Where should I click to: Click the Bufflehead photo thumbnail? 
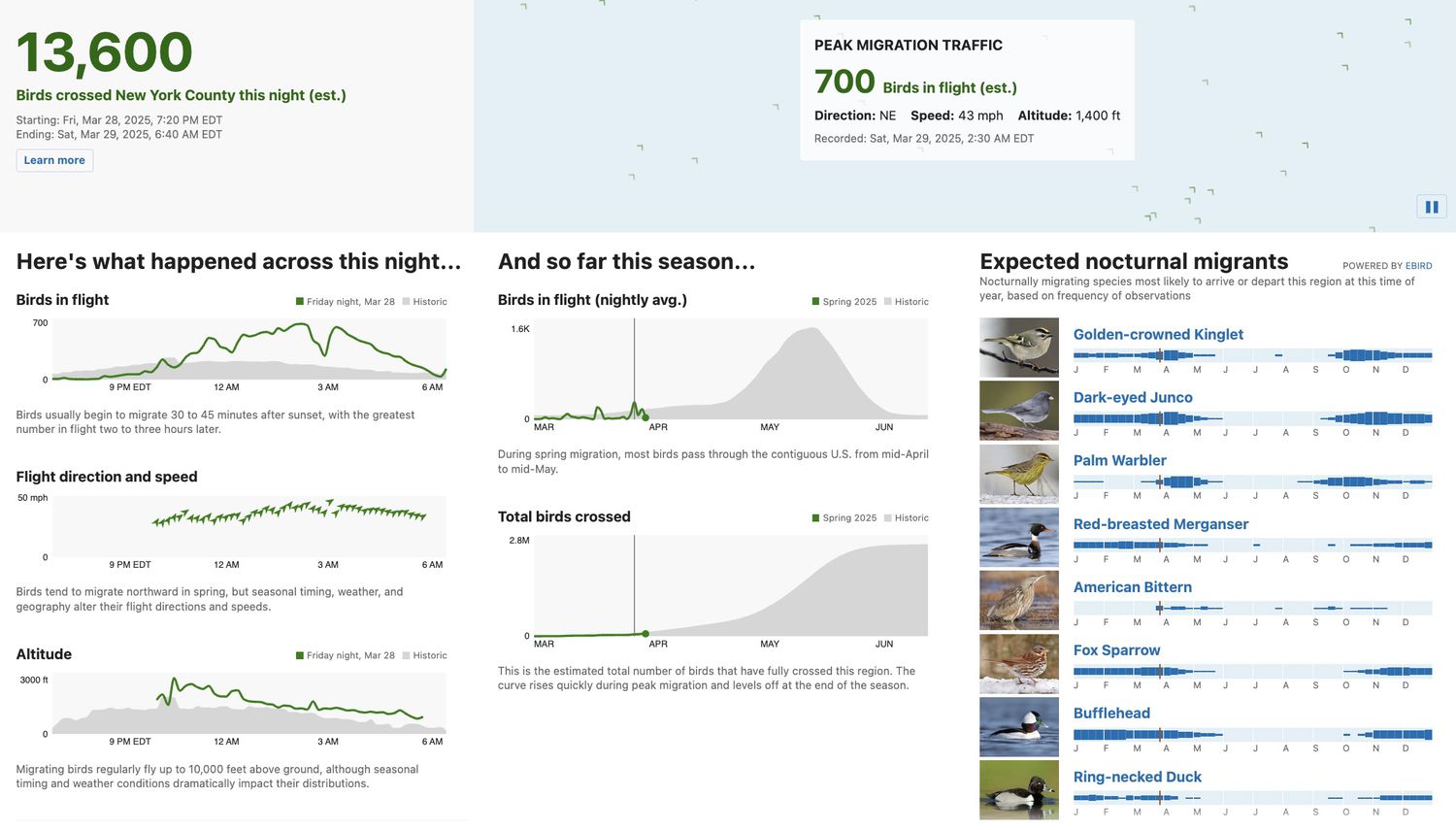tap(1018, 726)
